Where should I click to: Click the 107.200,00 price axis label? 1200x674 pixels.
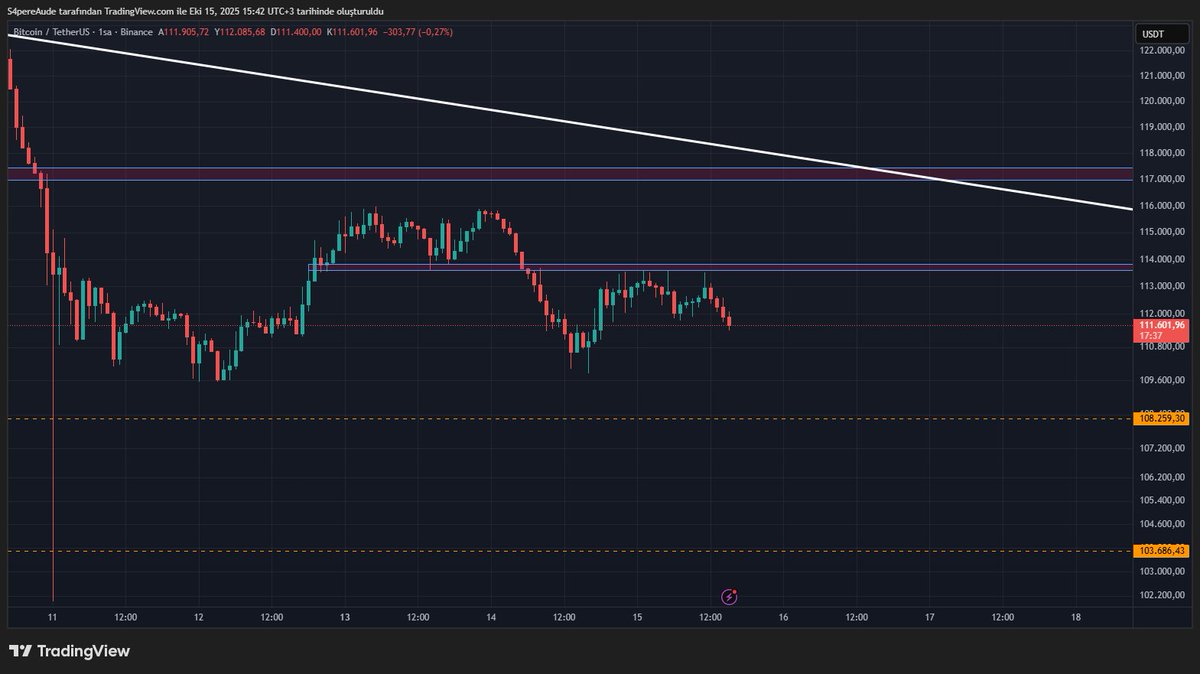[1162, 449]
